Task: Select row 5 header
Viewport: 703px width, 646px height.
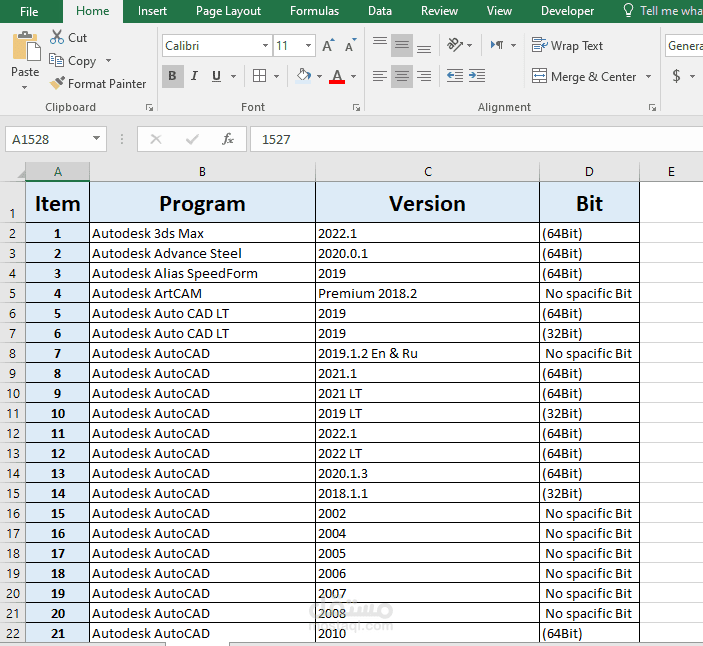Action: 13,294
